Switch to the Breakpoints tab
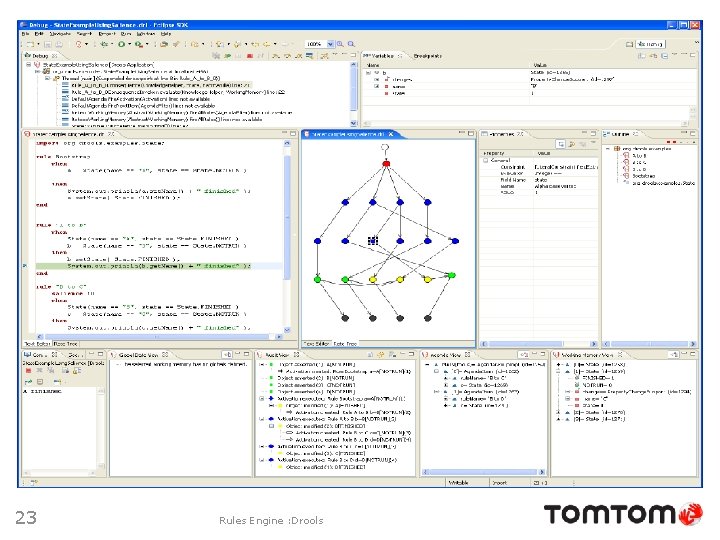 (428, 56)
